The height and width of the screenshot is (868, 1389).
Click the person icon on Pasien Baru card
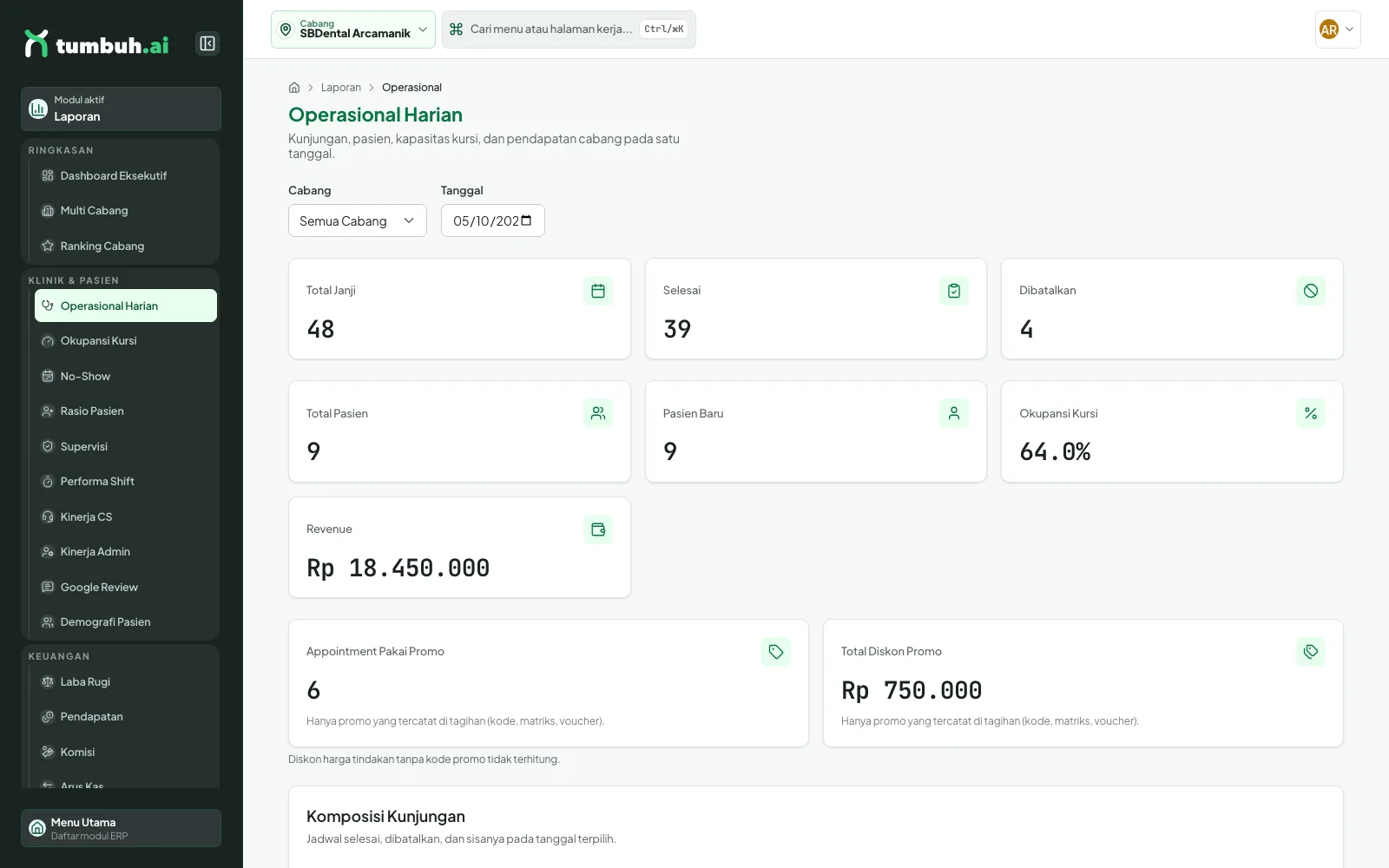click(954, 413)
